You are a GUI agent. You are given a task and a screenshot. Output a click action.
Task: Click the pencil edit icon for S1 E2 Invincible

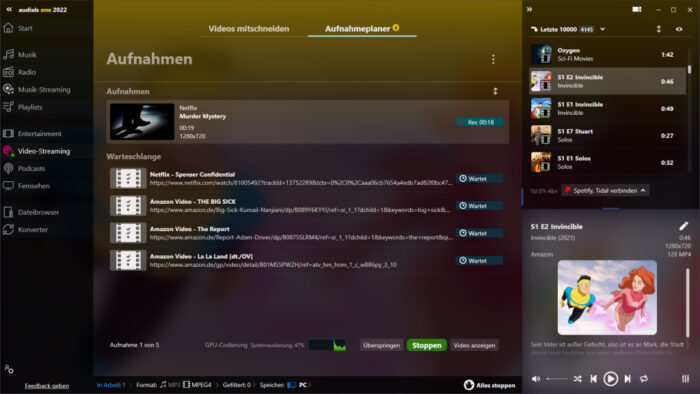pyautogui.click(x=683, y=226)
